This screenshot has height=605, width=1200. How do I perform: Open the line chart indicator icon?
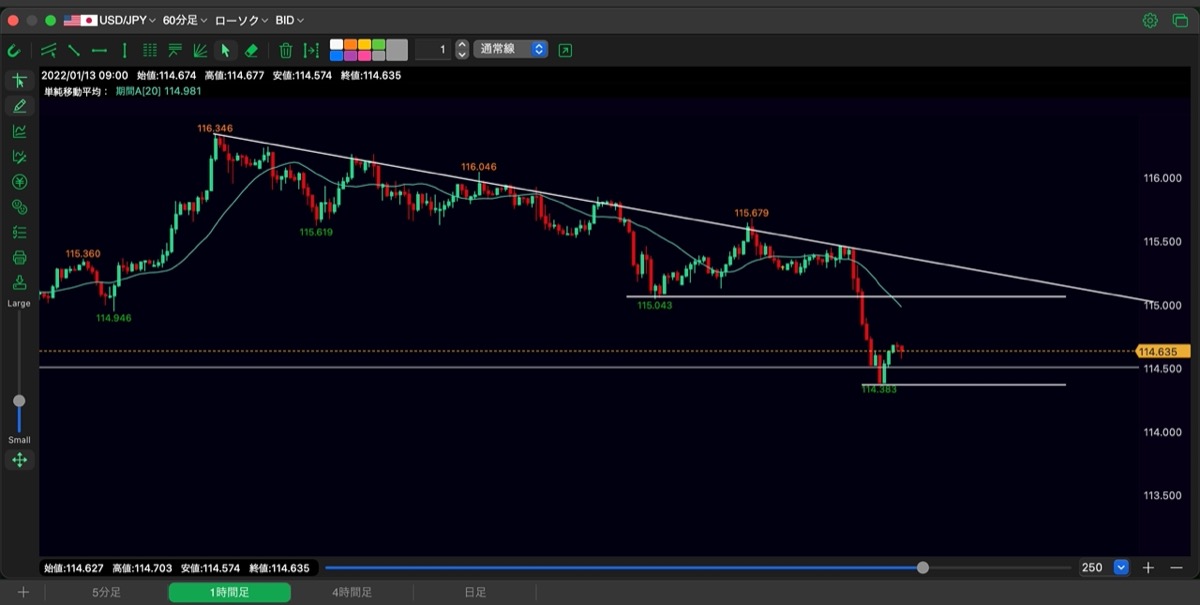click(x=19, y=131)
